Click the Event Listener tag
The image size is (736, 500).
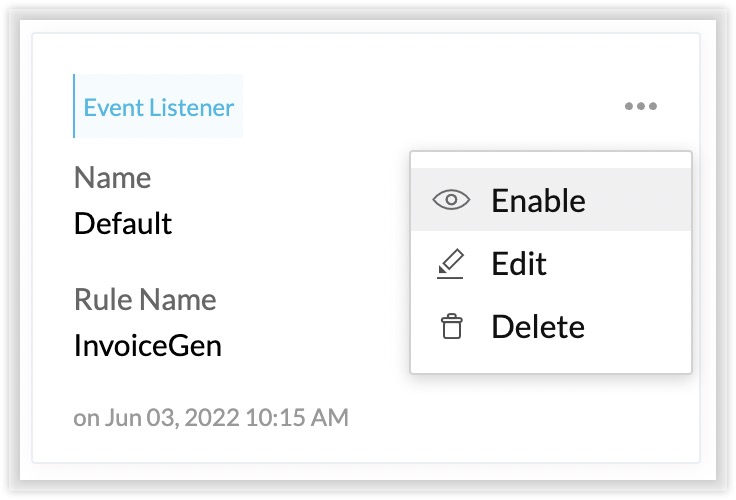158,106
